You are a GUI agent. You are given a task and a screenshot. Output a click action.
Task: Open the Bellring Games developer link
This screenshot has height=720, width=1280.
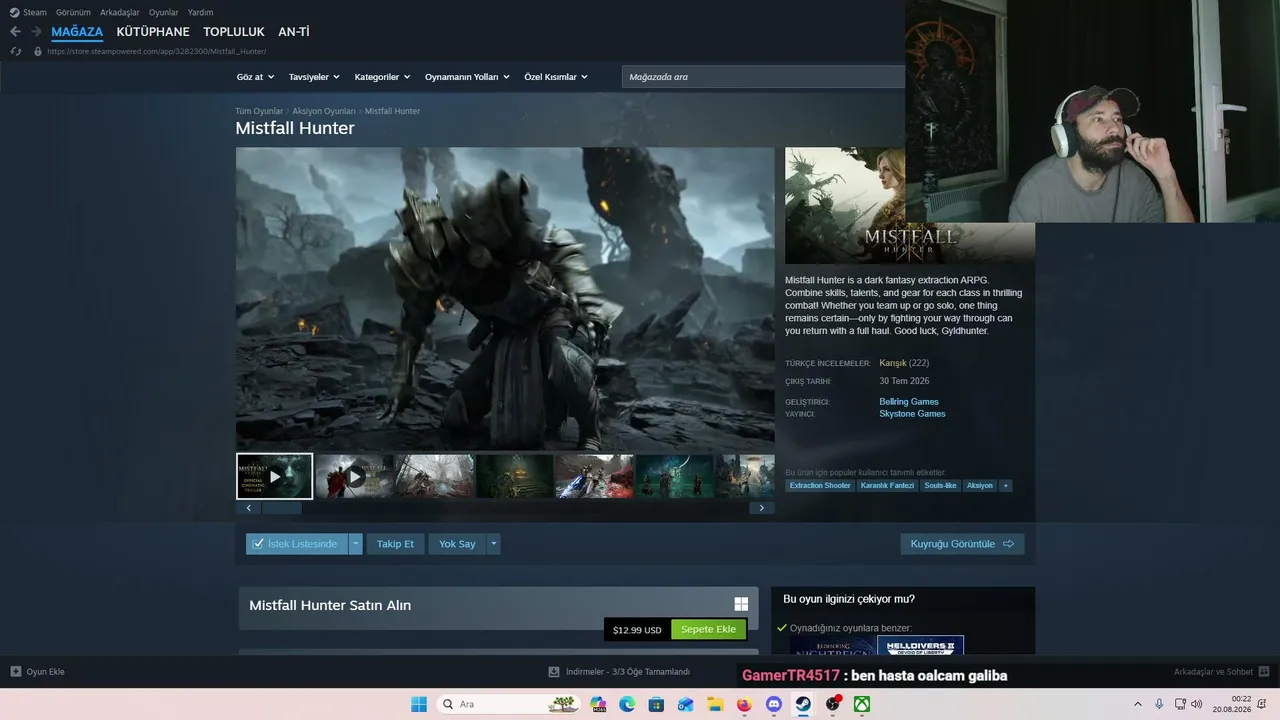(909, 402)
